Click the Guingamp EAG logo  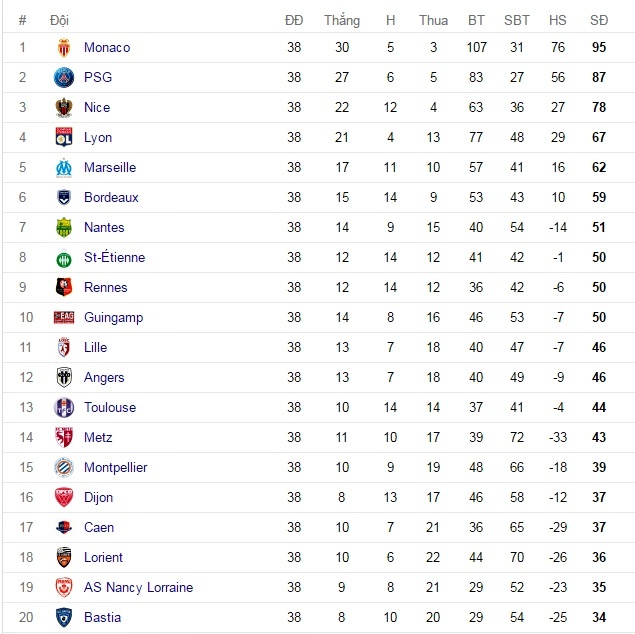click(x=64, y=318)
